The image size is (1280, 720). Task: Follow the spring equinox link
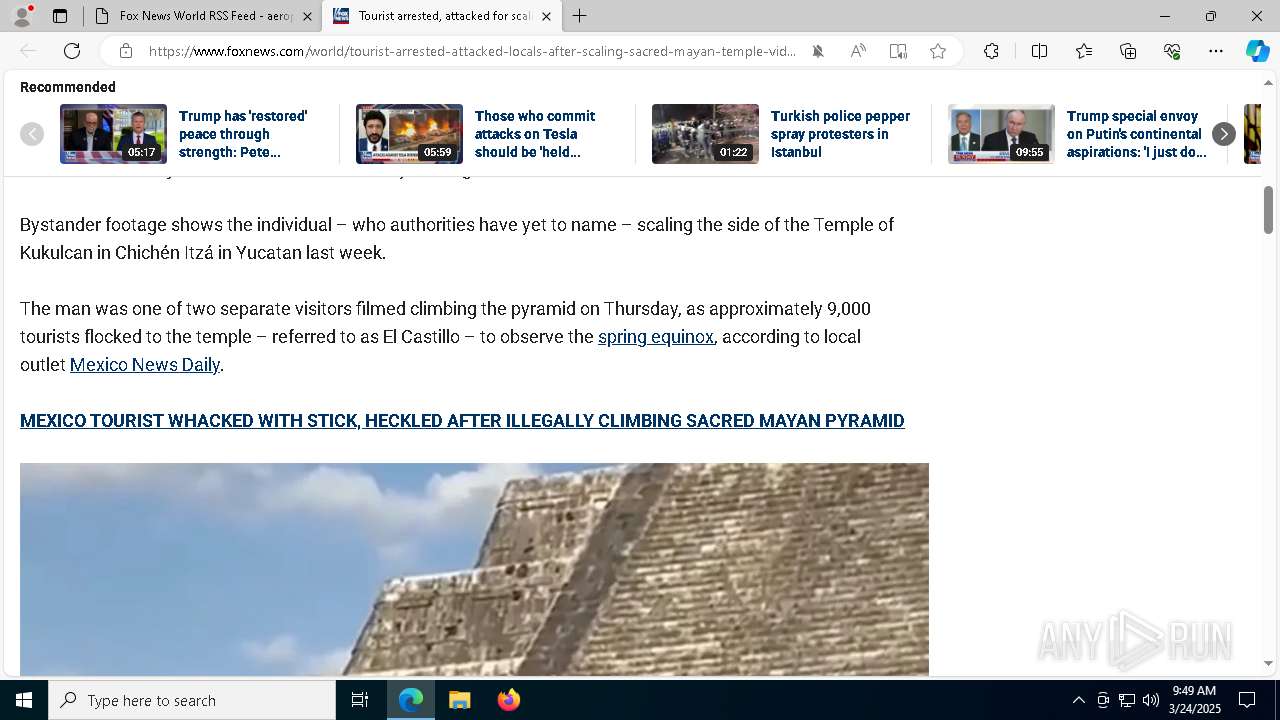tap(656, 337)
